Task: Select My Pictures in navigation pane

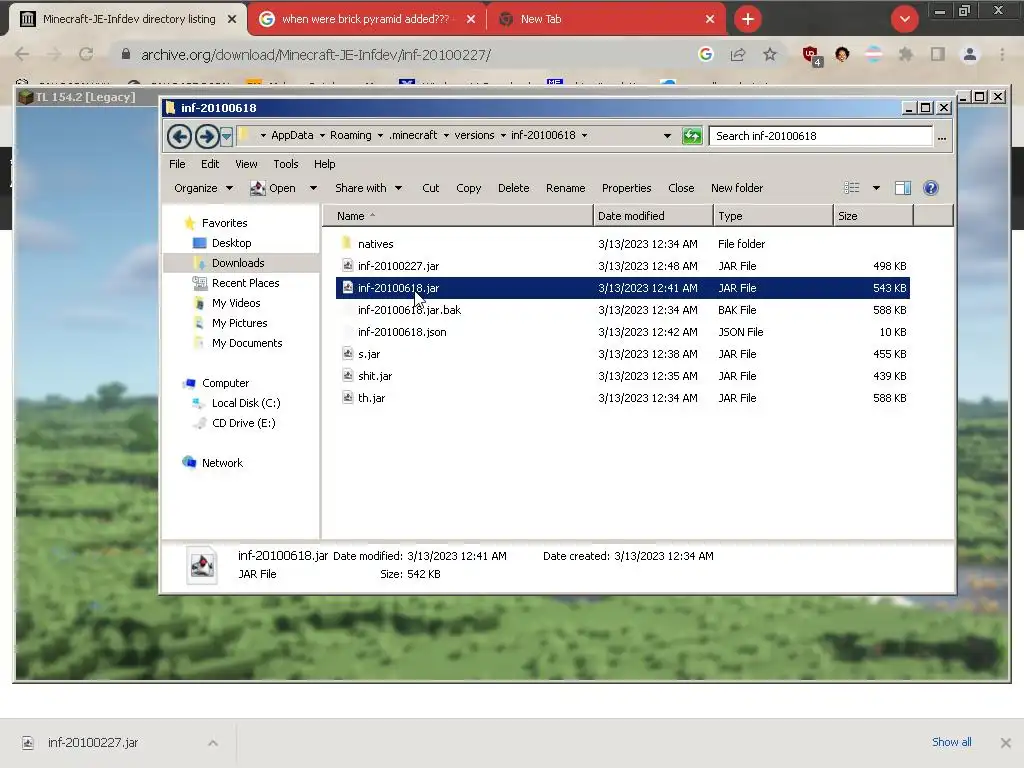Action: tap(240, 323)
